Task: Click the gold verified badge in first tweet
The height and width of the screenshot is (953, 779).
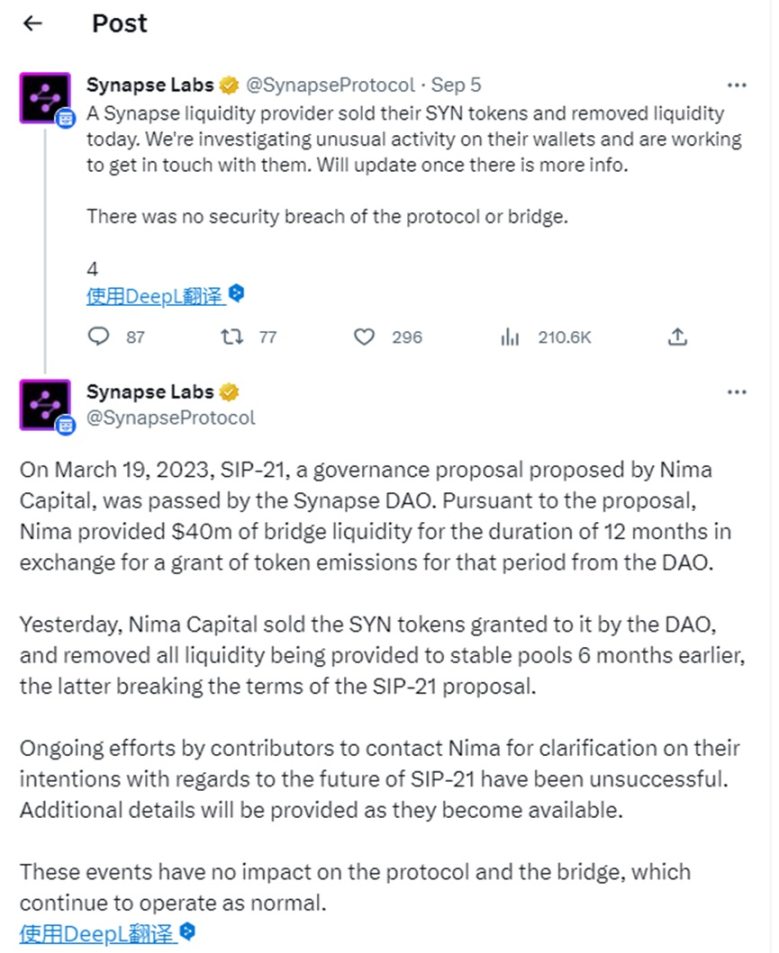Action: pyautogui.click(x=229, y=86)
